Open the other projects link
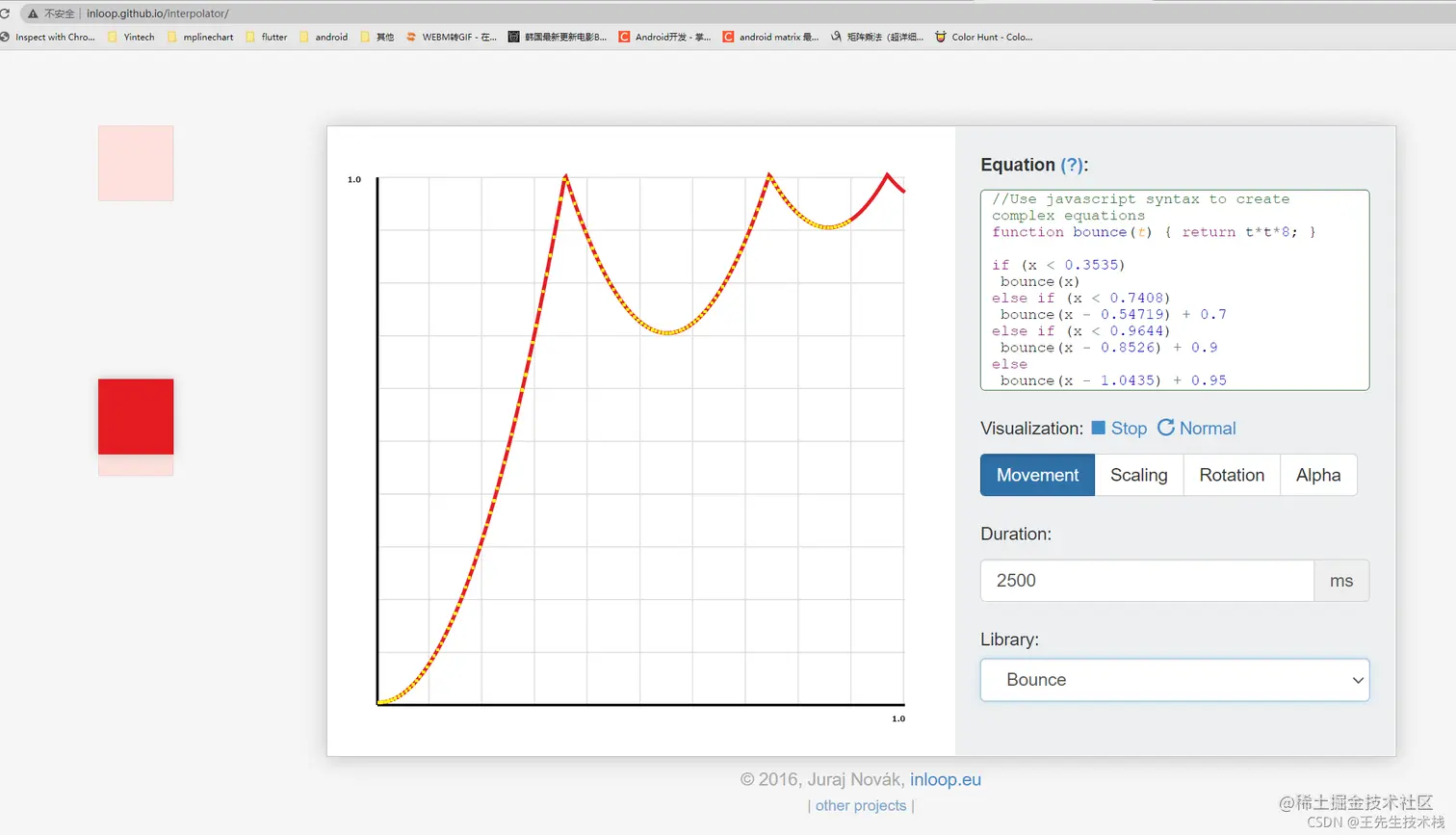 861,806
